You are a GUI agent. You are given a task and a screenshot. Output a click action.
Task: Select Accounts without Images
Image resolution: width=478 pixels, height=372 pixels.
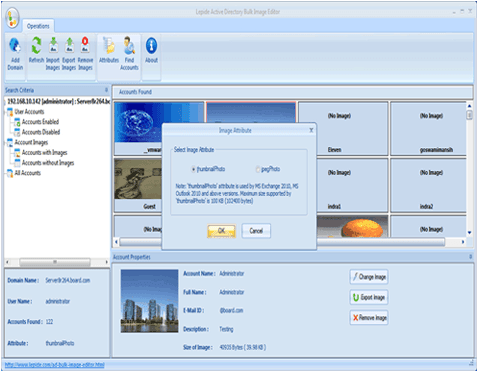(48, 163)
